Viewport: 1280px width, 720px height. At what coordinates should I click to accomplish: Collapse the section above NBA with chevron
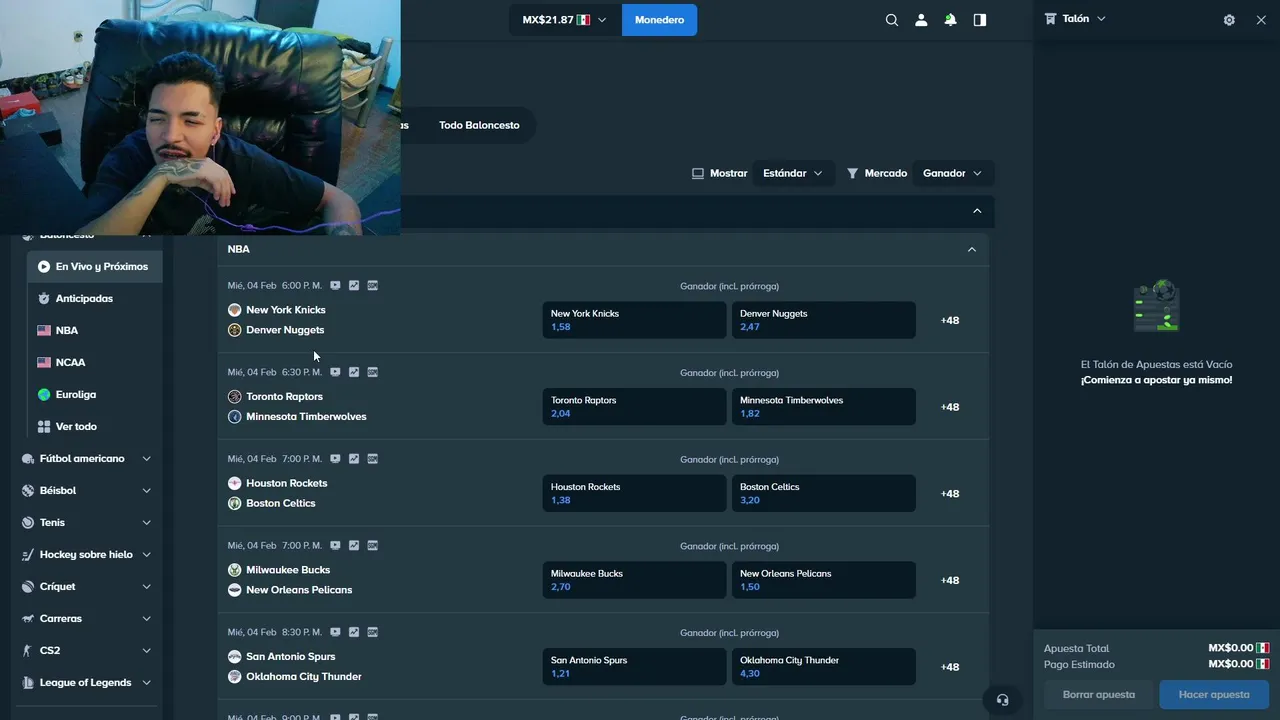click(977, 211)
